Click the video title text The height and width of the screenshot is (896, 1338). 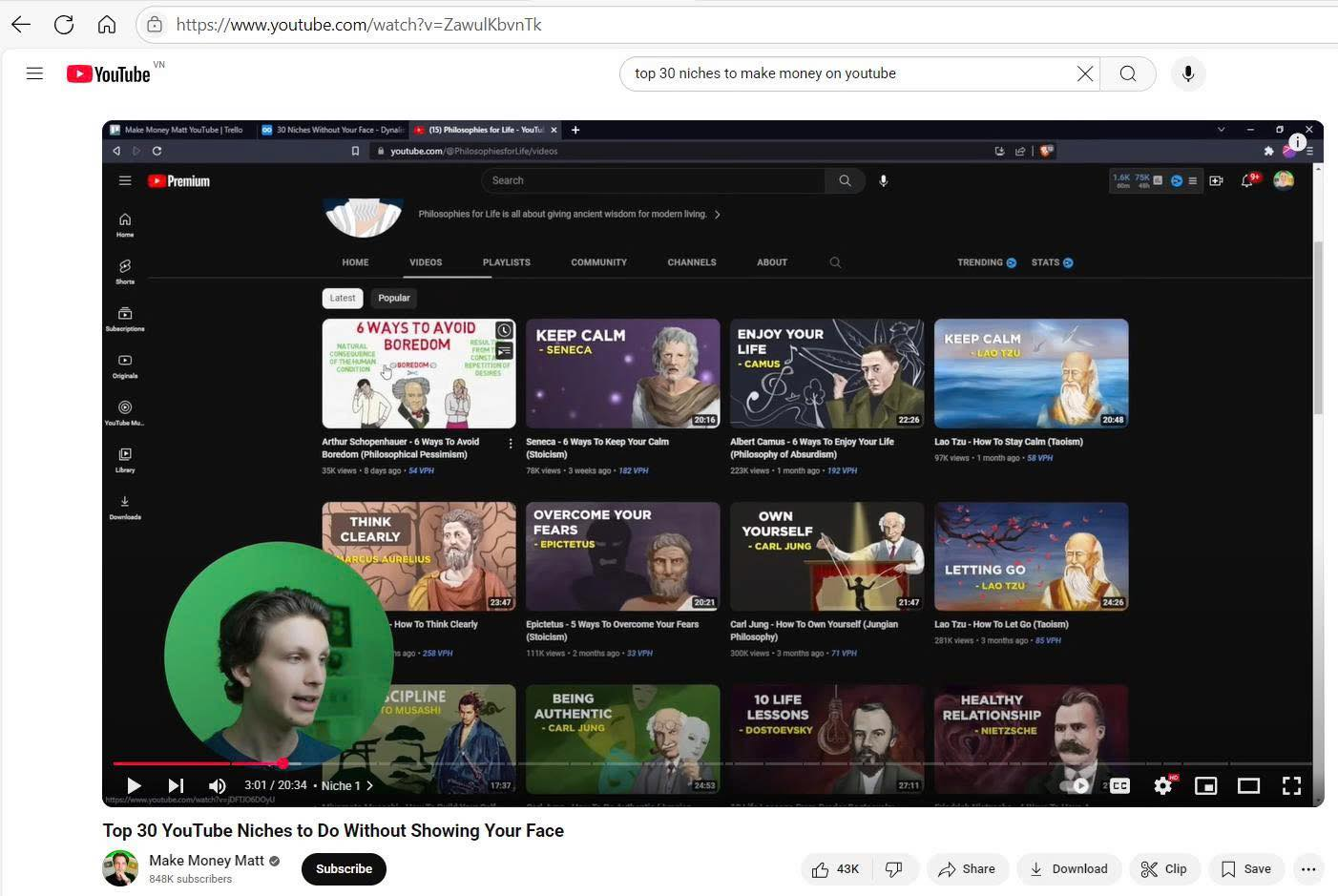coord(333,830)
